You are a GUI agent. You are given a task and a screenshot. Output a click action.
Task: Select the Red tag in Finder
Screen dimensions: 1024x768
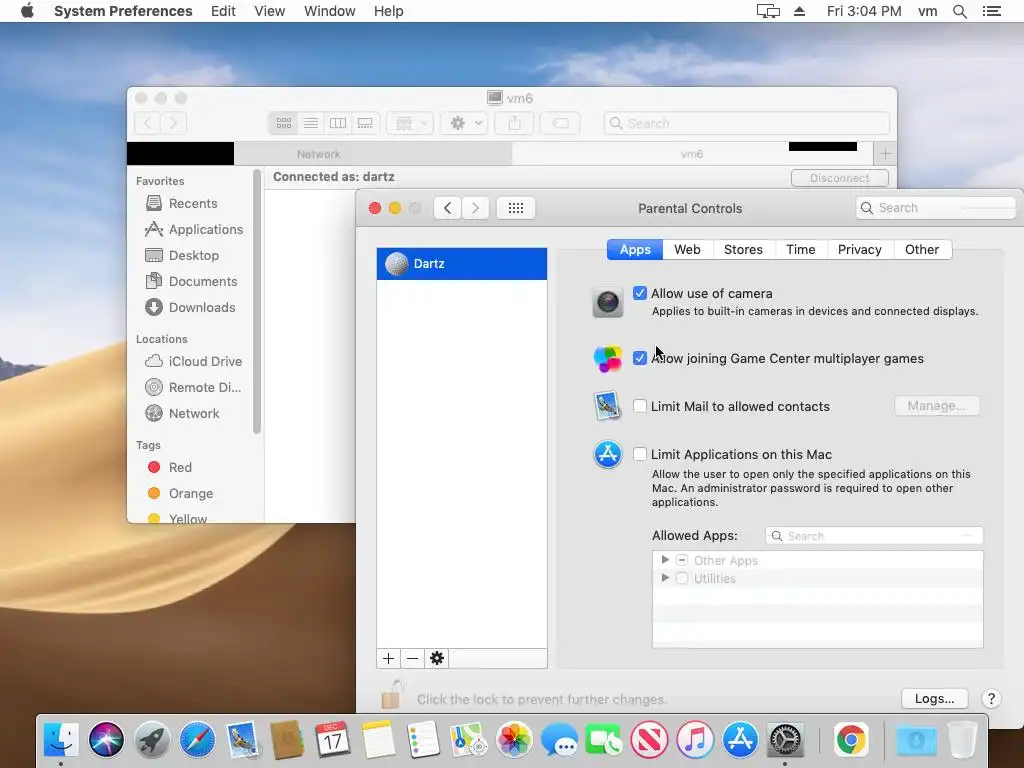coord(169,467)
